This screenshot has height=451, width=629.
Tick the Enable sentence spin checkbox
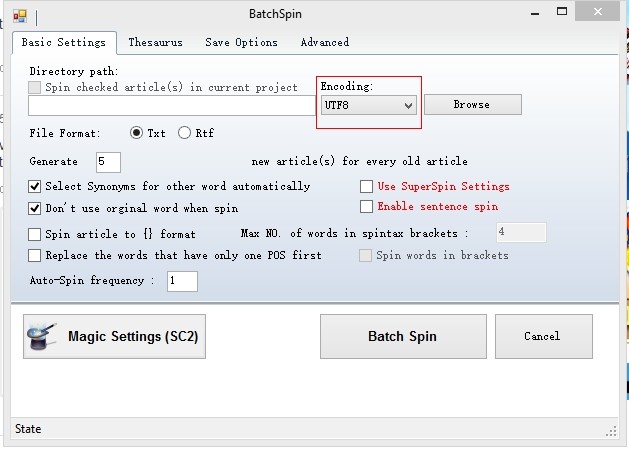click(367, 207)
